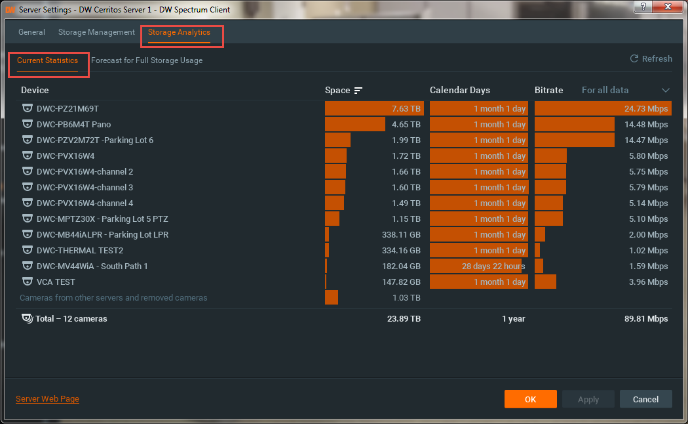This screenshot has height=424, width=688.
Task: Click camera icon beside DWC-PB6M4T Pano
Action: click(x=27, y=124)
